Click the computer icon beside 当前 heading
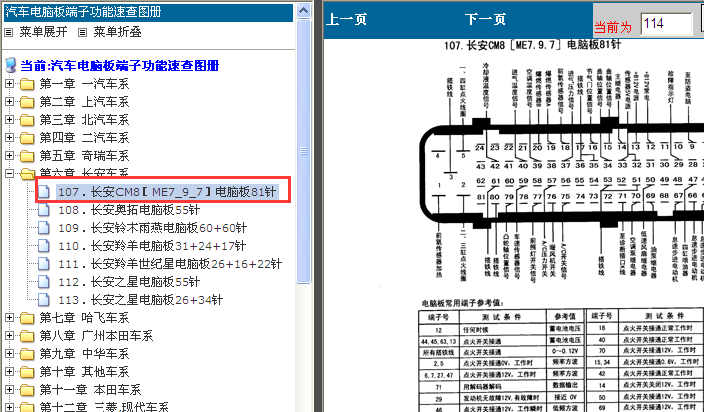 tap(11, 66)
